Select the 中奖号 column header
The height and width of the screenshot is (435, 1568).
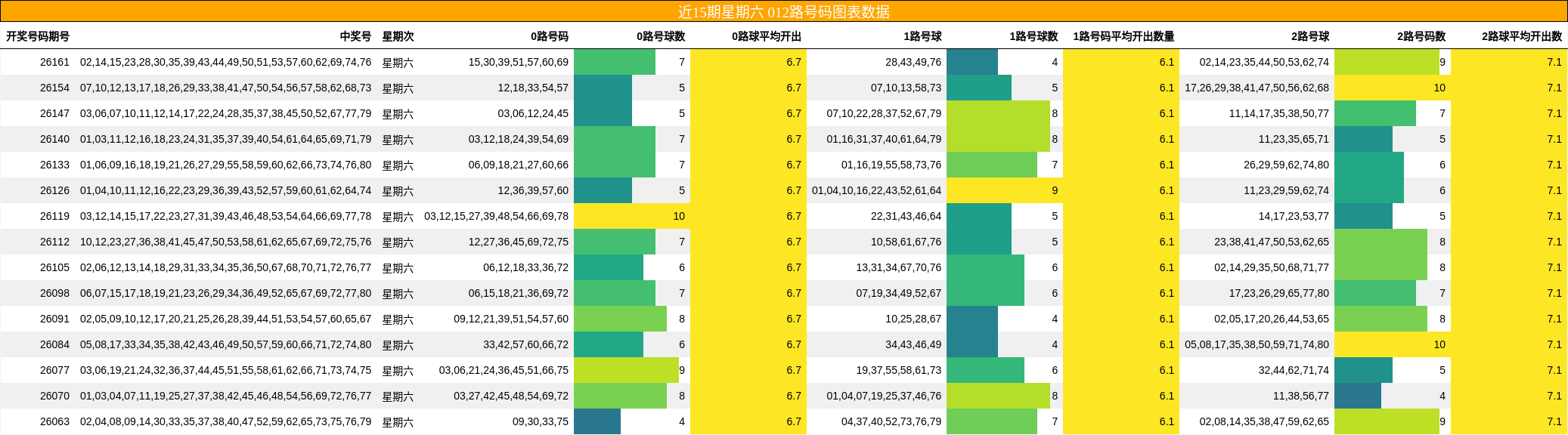click(x=355, y=36)
